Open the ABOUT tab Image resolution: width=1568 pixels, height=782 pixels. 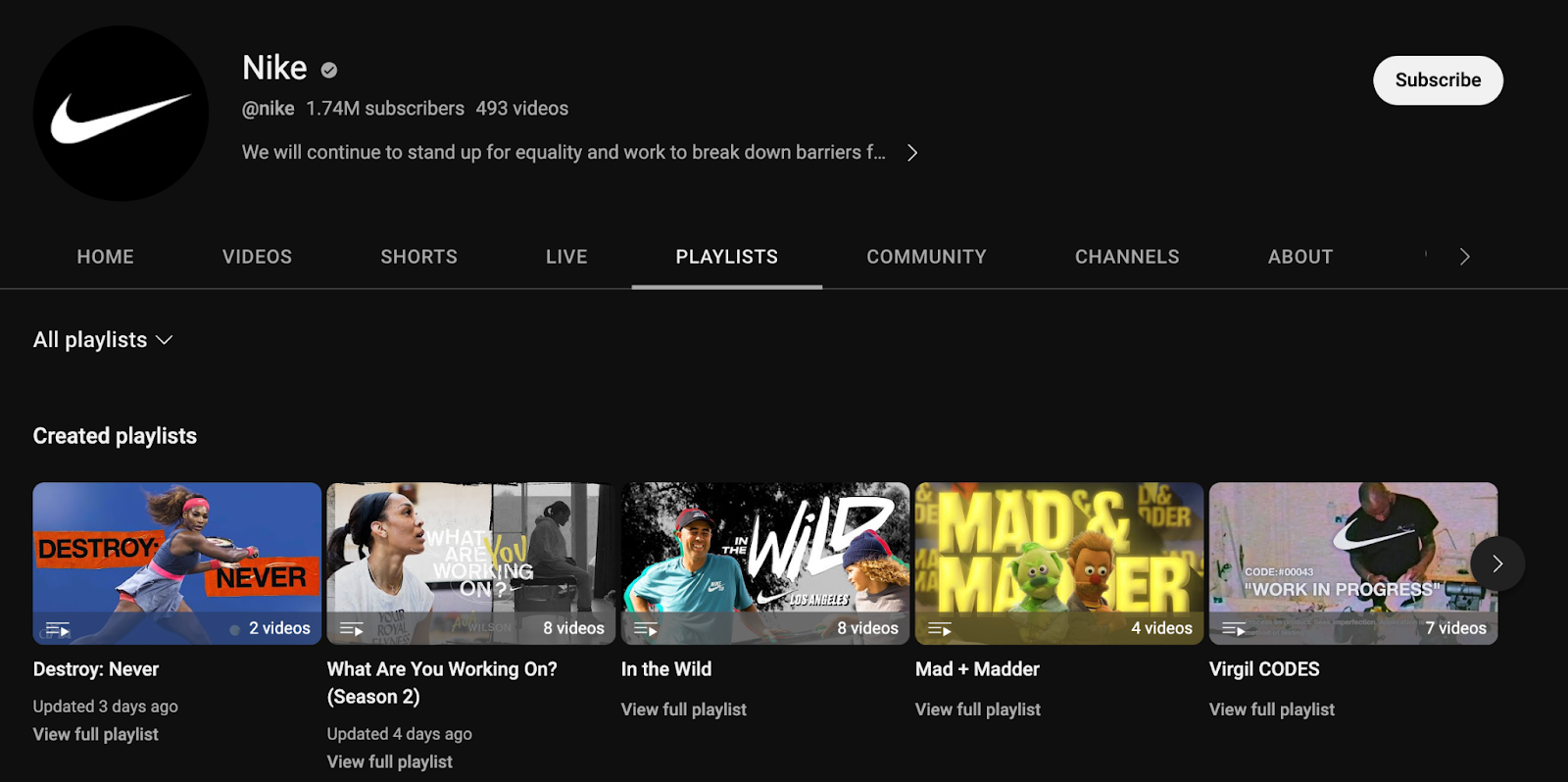click(1300, 257)
